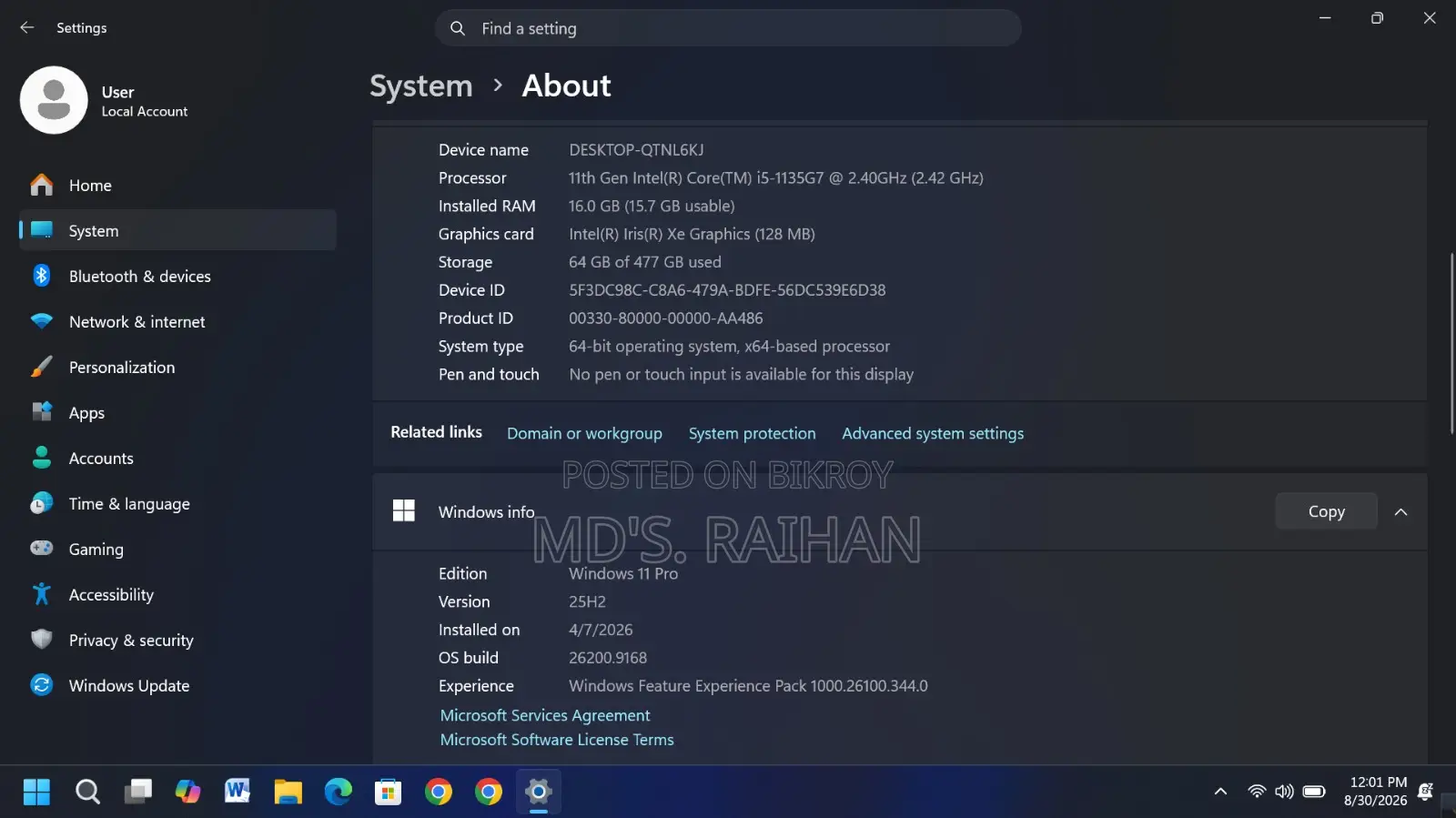Screen dimensions: 1456x818
Task: Open the first Chrome icon on taskbar
Action: pos(439,792)
